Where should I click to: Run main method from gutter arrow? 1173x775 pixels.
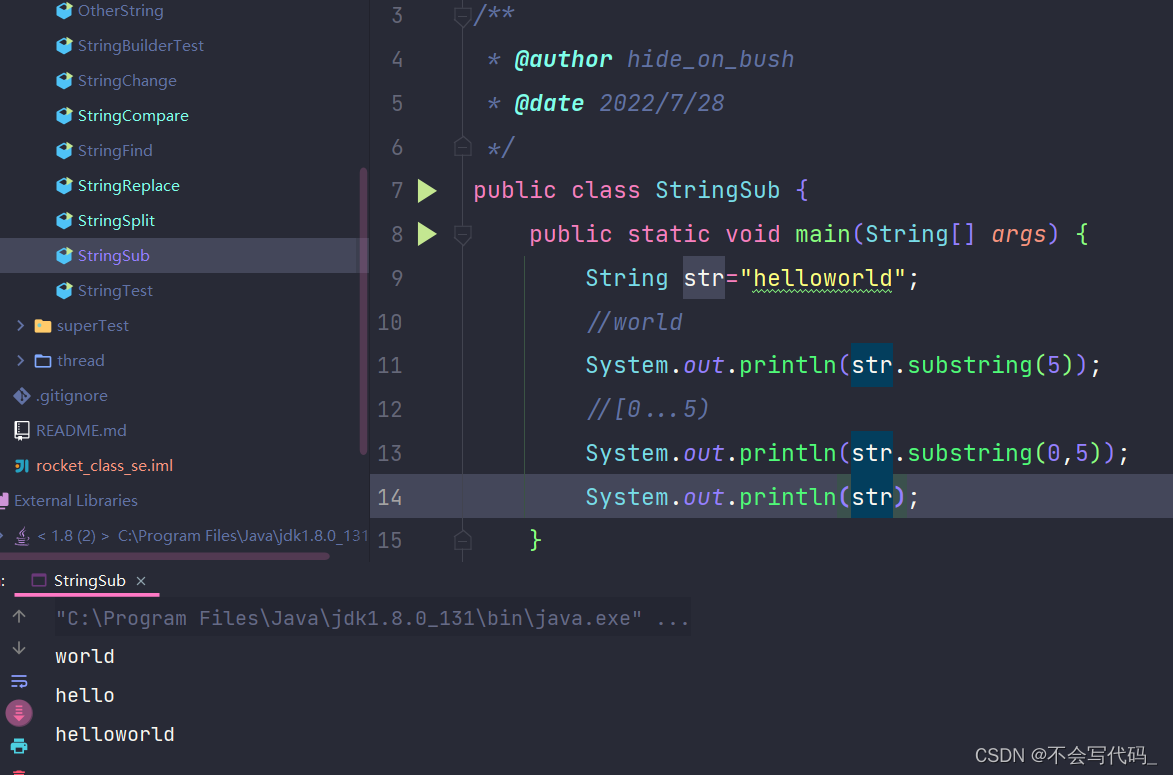click(426, 233)
